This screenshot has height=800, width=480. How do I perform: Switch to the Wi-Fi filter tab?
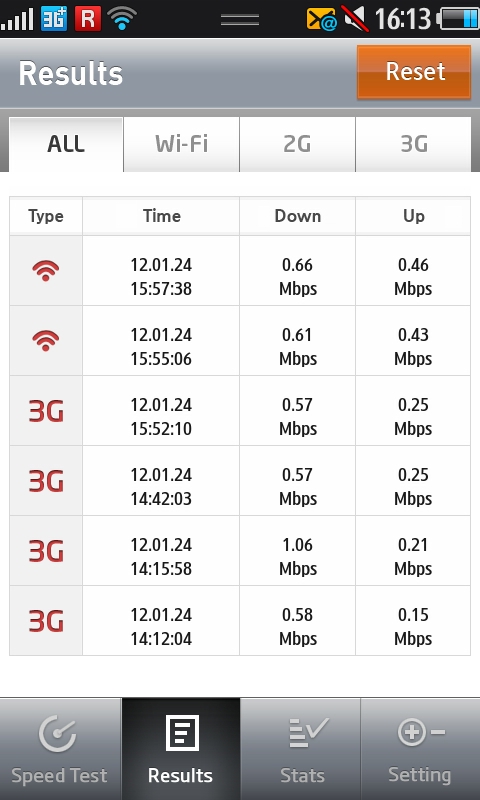(181, 144)
